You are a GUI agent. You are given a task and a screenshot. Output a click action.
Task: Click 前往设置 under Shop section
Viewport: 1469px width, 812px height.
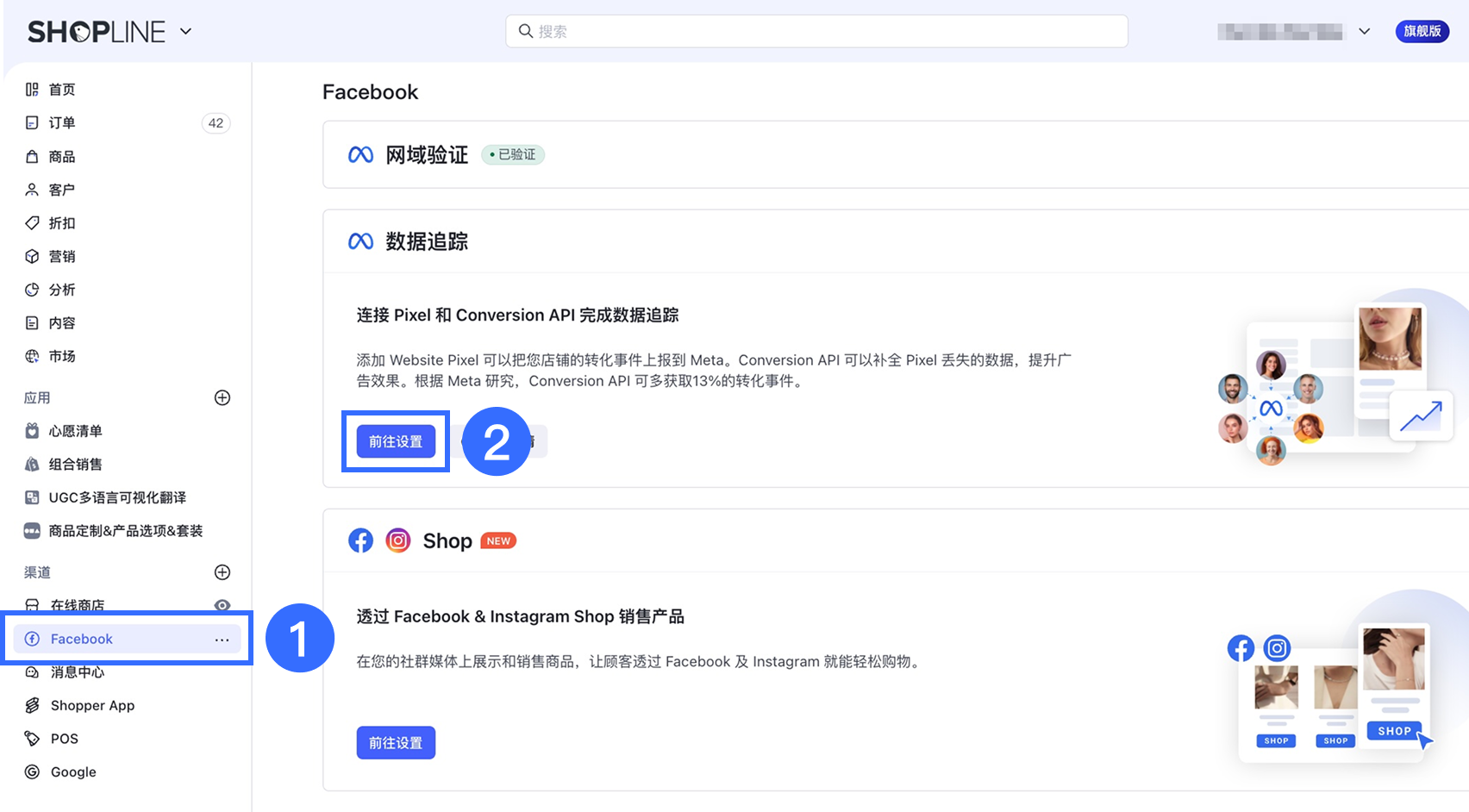396,743
